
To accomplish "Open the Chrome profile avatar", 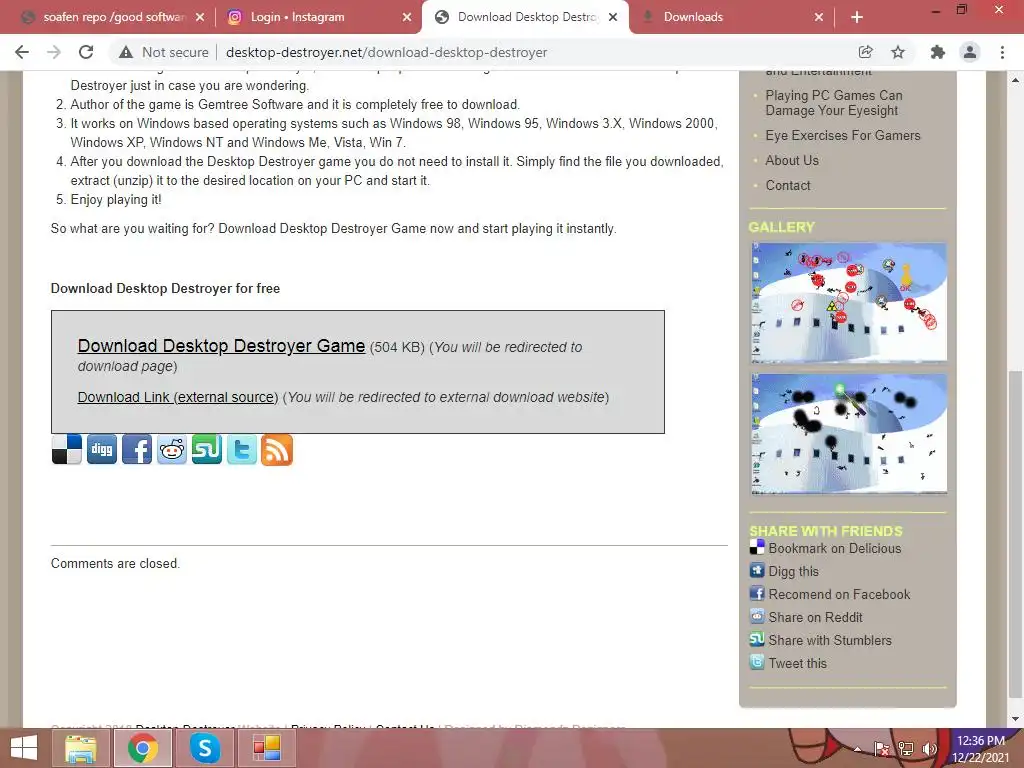I will coord(970,52).
